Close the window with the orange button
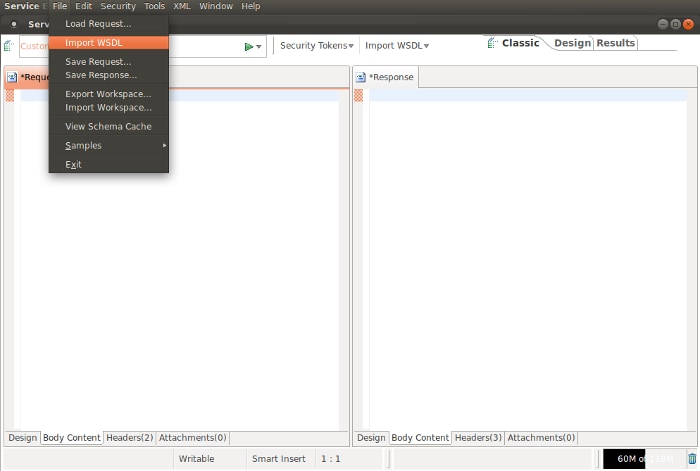 (x=688, y=24)
